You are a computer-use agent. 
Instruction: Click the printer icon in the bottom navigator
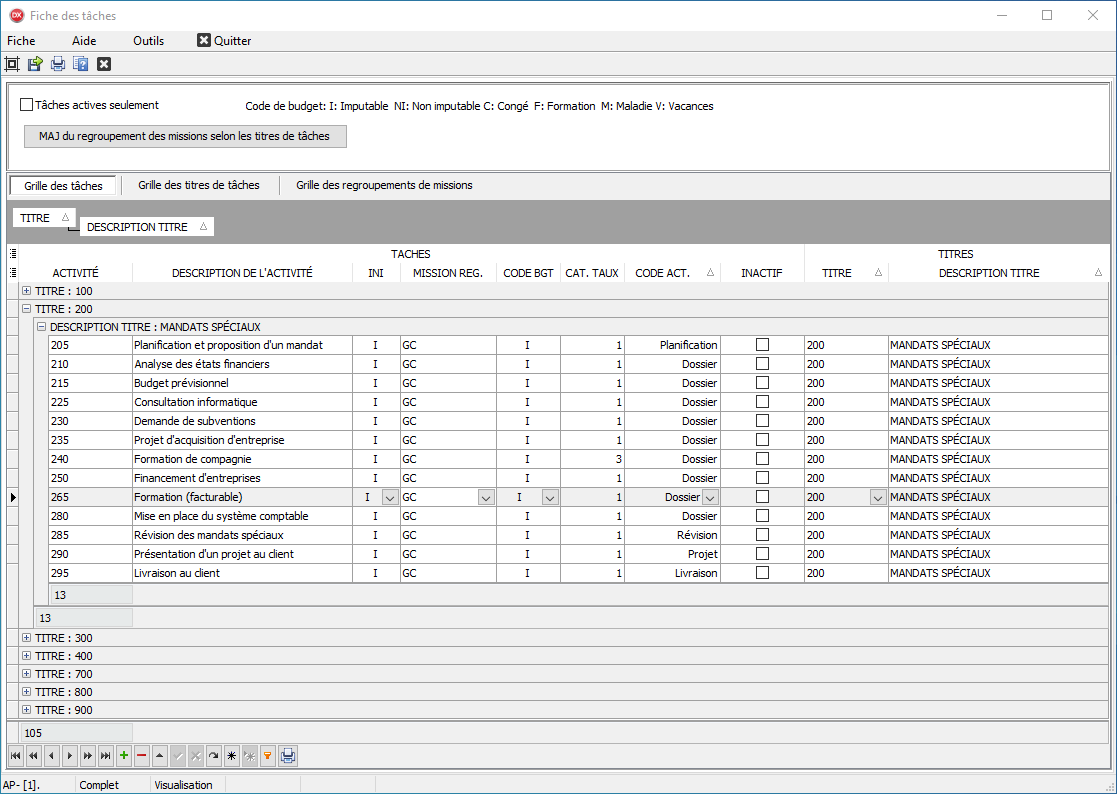(288, 756)
